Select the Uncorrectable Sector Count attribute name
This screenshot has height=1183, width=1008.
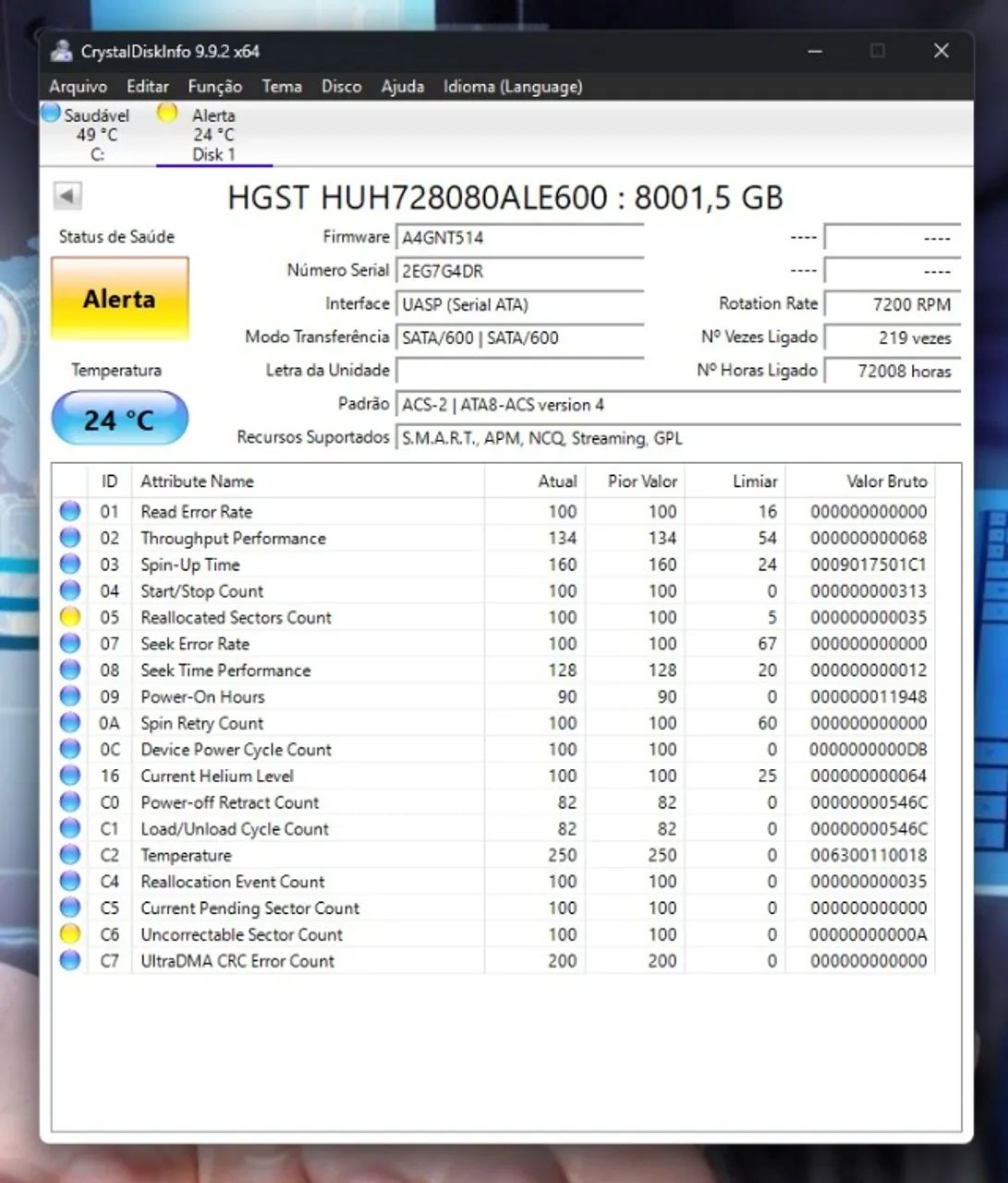(x=241, y=934)
